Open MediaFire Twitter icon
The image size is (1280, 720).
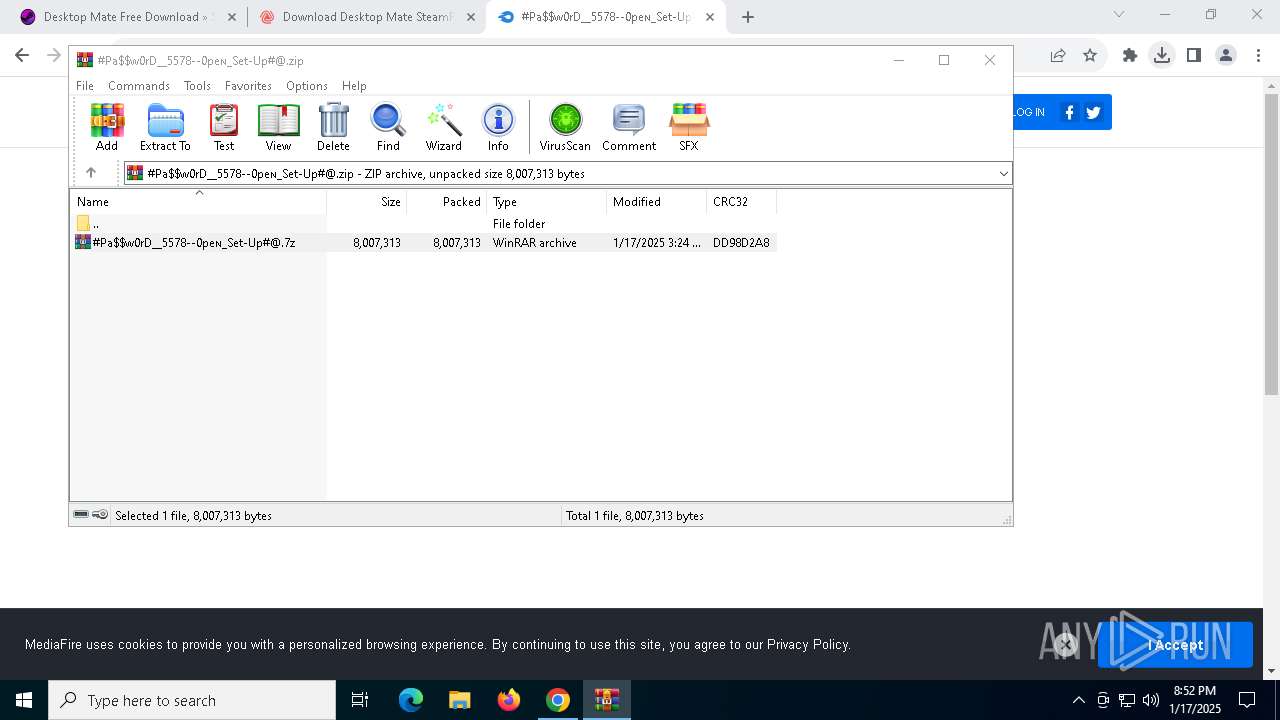[1093, 112]
